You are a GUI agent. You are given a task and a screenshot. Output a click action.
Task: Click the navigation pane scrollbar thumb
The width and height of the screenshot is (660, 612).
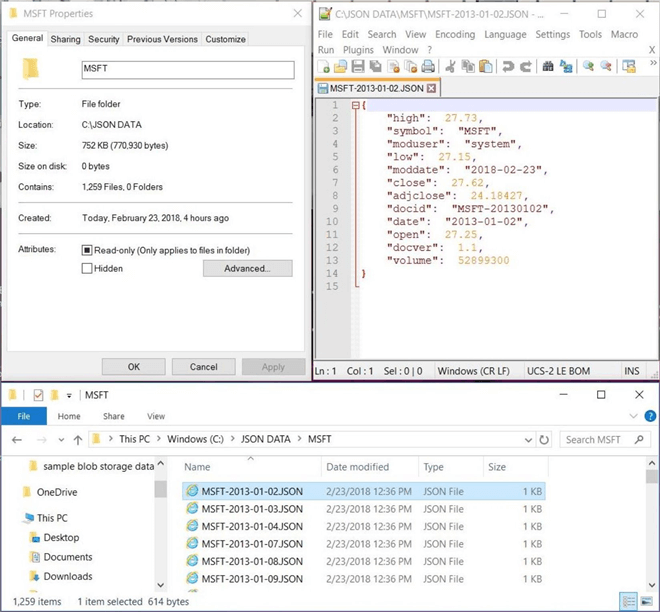[x=160, y=489]
